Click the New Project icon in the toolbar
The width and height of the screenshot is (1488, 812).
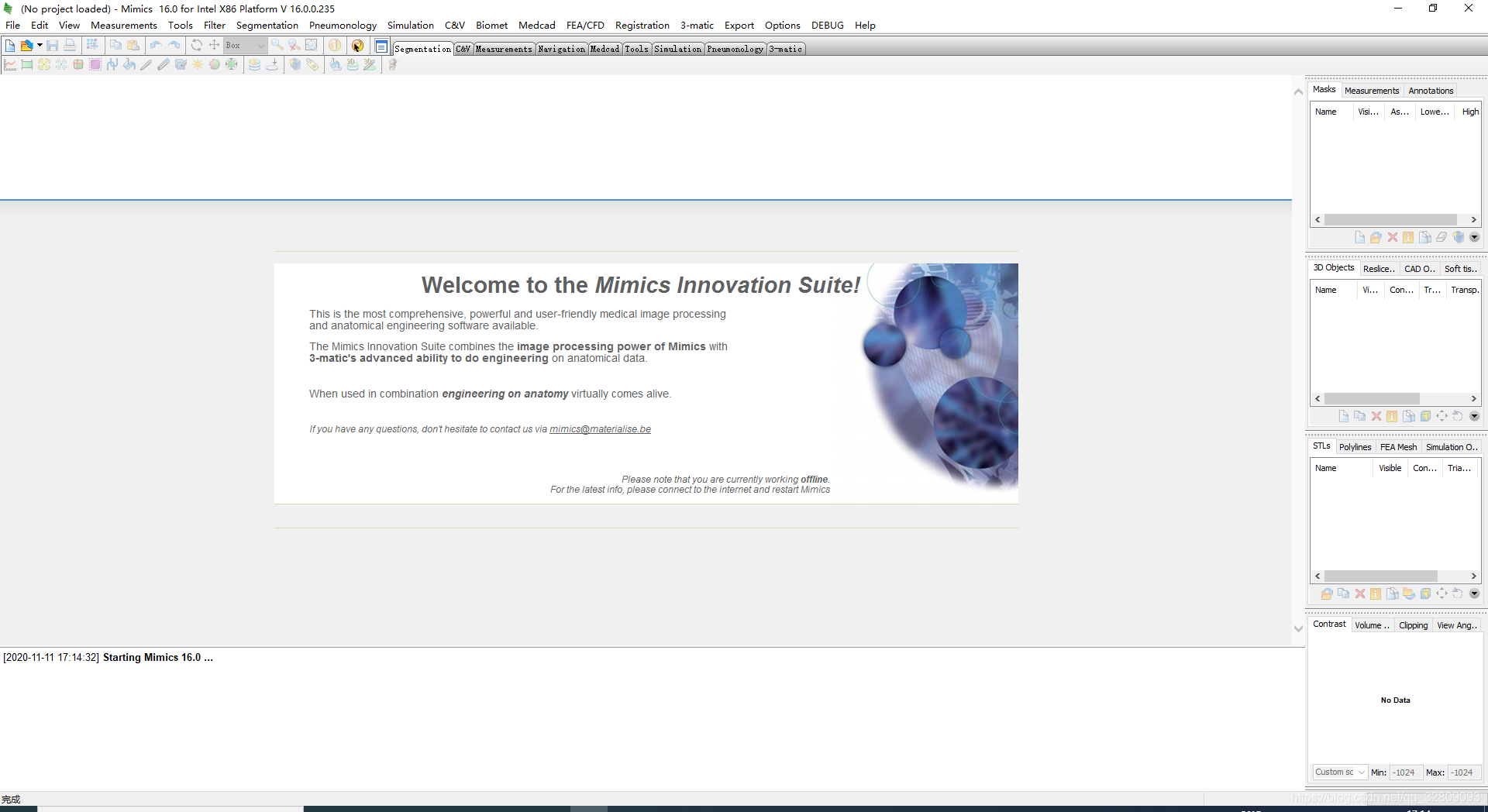pyautogui.click(x=10, y=46)
